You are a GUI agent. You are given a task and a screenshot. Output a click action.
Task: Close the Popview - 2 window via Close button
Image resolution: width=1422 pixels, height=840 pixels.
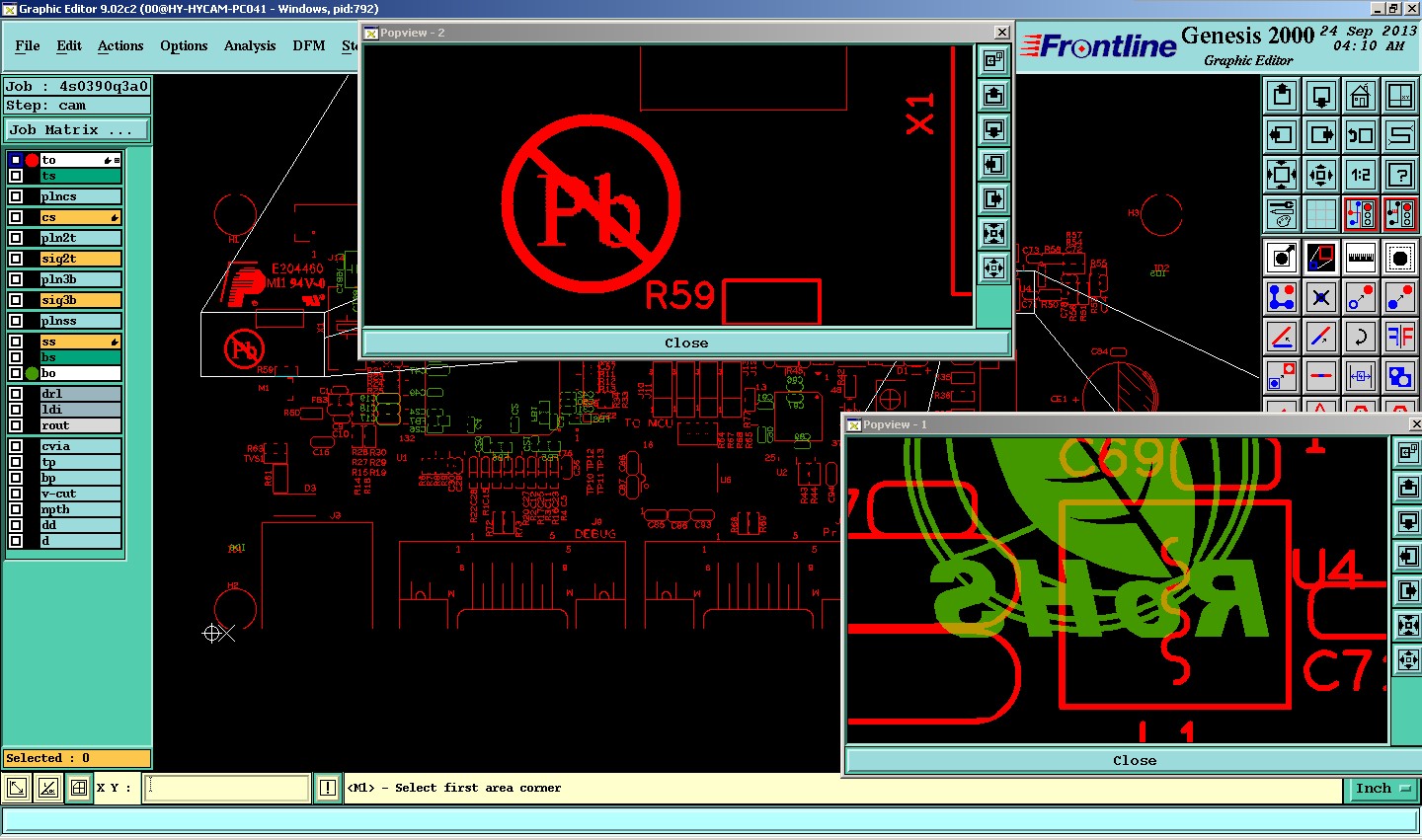click(x=686, y=343)
